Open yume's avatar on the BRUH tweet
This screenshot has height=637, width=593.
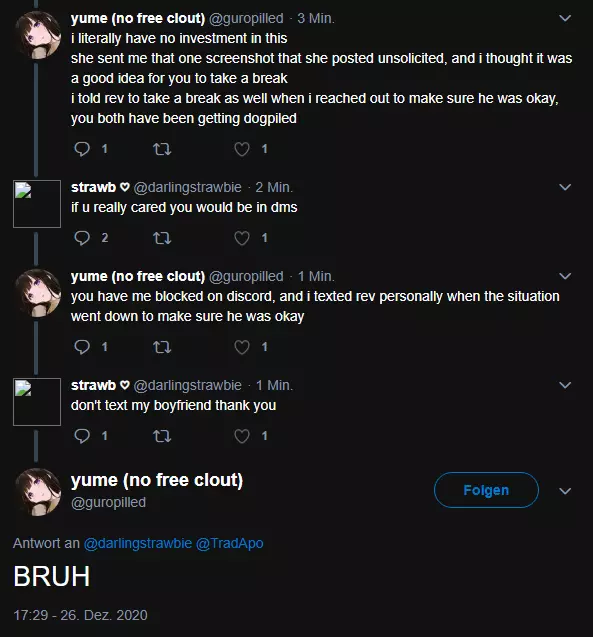[37, 492]
